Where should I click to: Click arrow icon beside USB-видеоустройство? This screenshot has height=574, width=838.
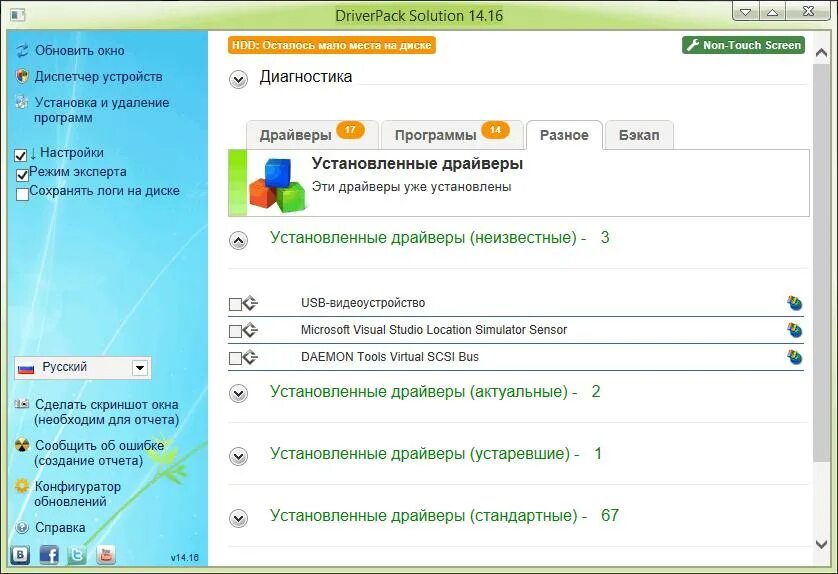(x=250, y=304)
